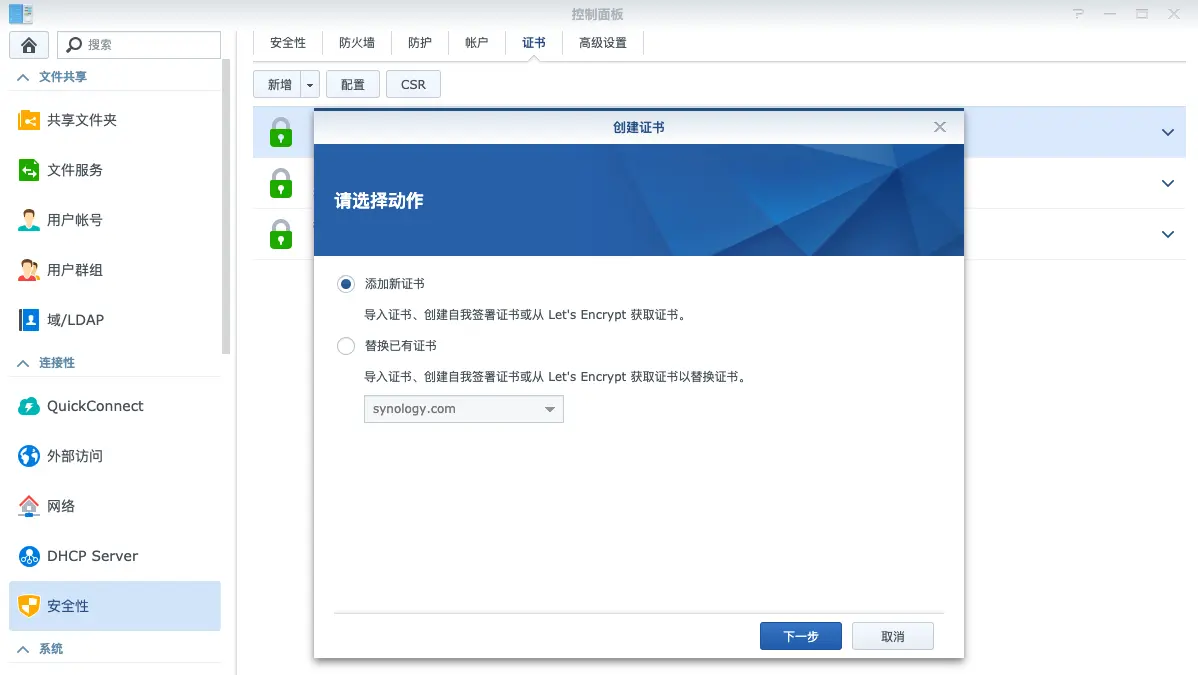Go to Control Panel home icon
The image size is (1198, 675).
pyautogui.click(x=29, y=45)
